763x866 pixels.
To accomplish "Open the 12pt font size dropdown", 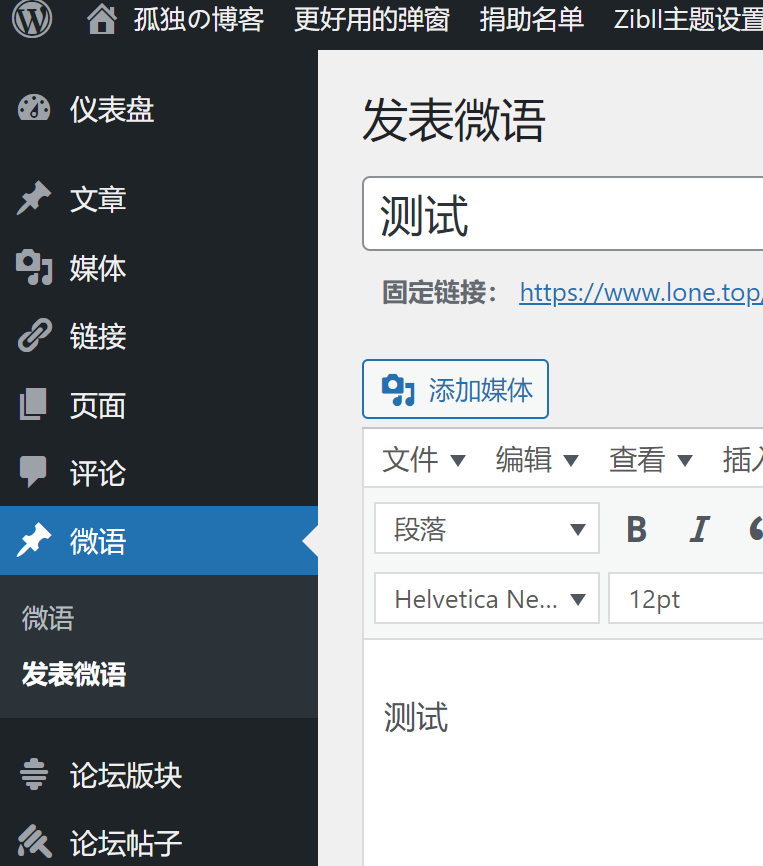I will tap(686, 598).
